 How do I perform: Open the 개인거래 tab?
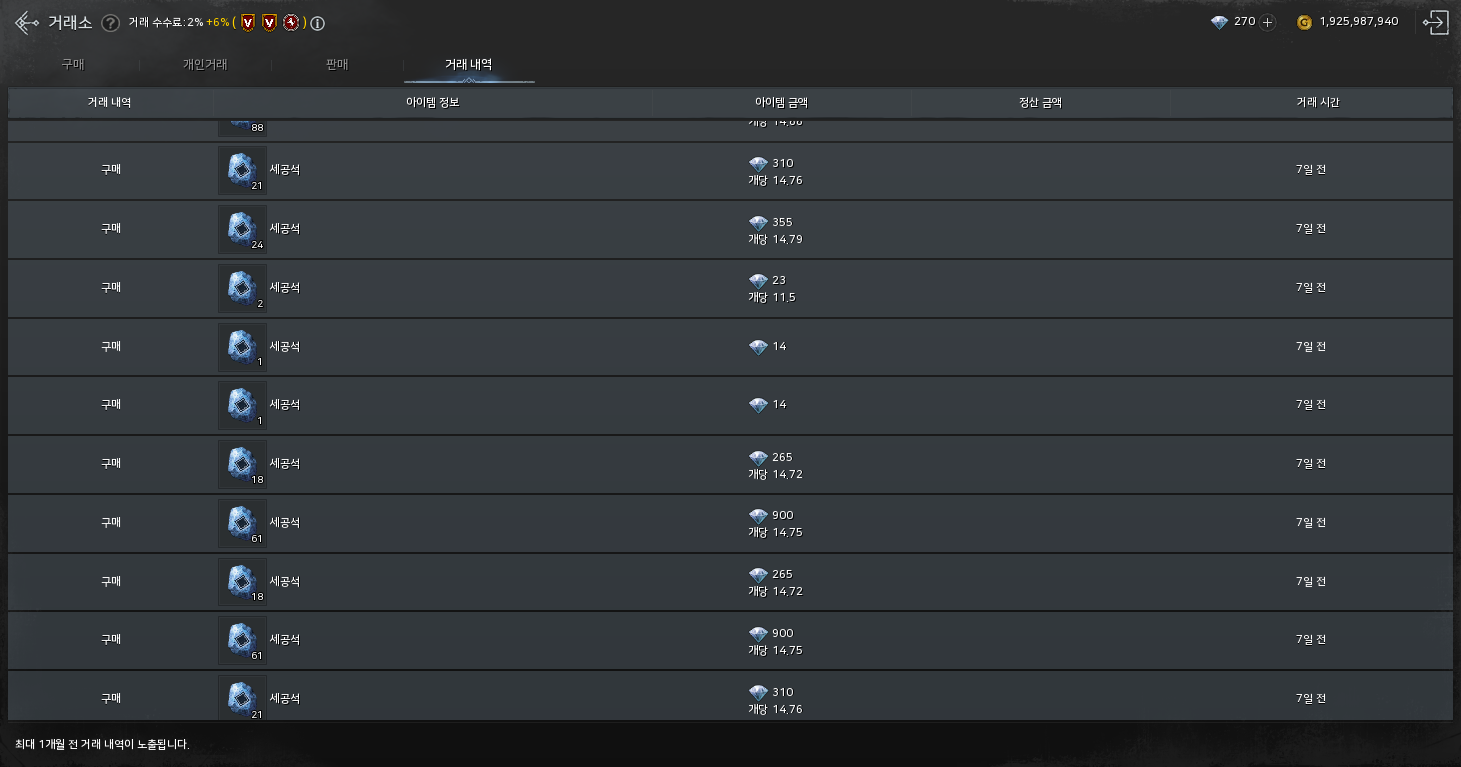pos(205,65)
